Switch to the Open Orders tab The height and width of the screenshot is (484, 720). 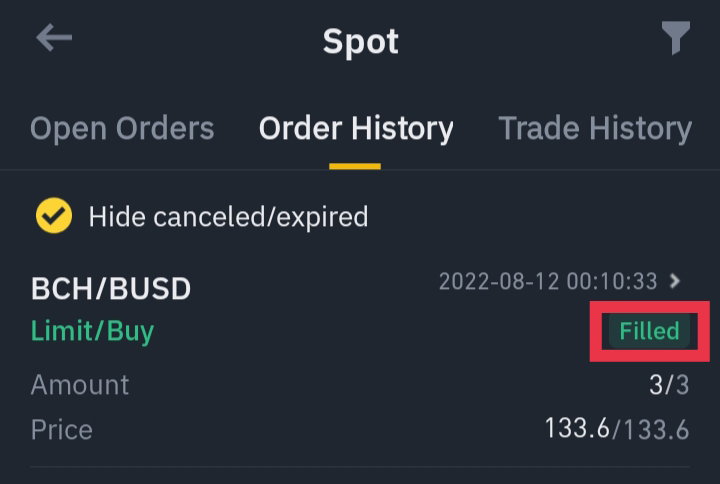(x=122, y=128)
